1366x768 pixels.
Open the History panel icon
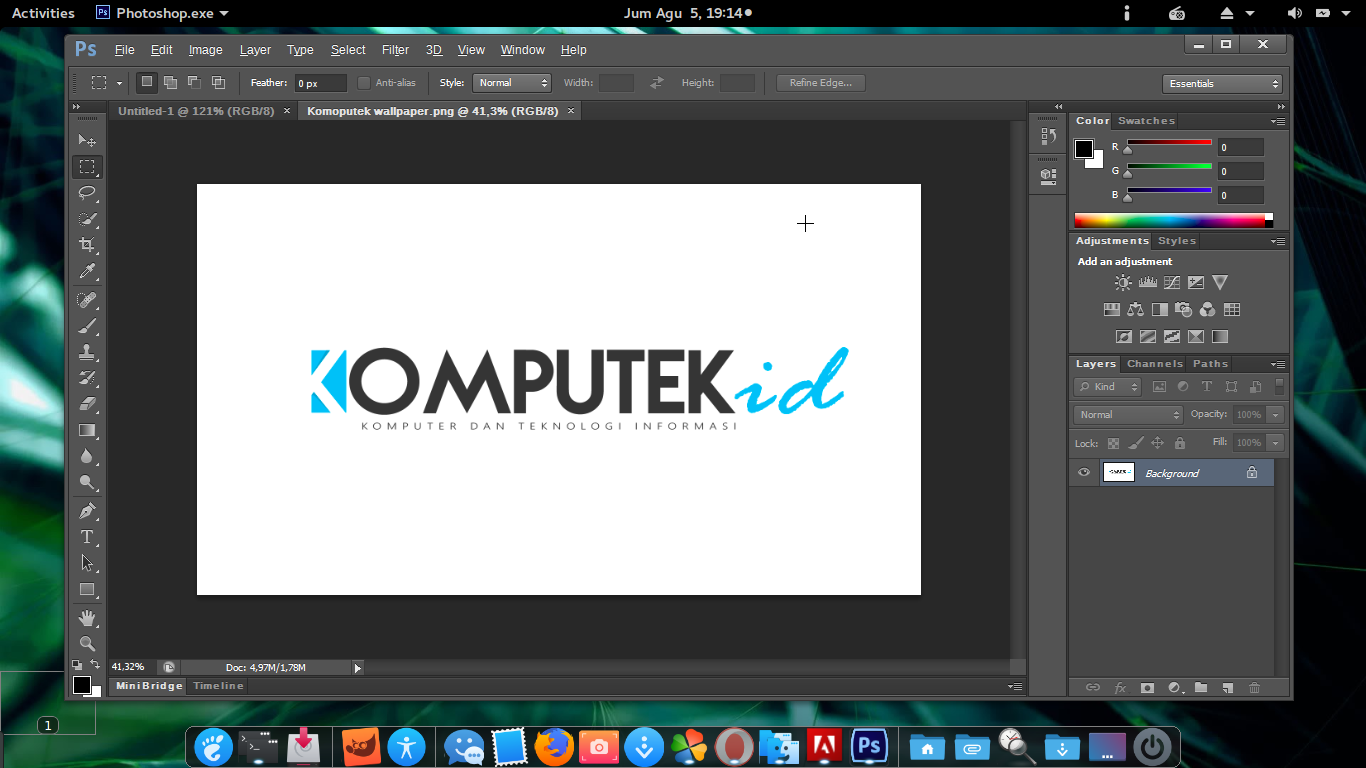[1048, 136]
